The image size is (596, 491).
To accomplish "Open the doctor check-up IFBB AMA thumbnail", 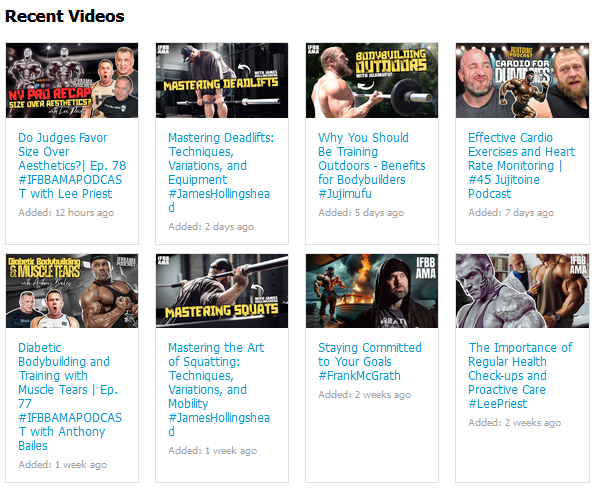I will point(522,291).
